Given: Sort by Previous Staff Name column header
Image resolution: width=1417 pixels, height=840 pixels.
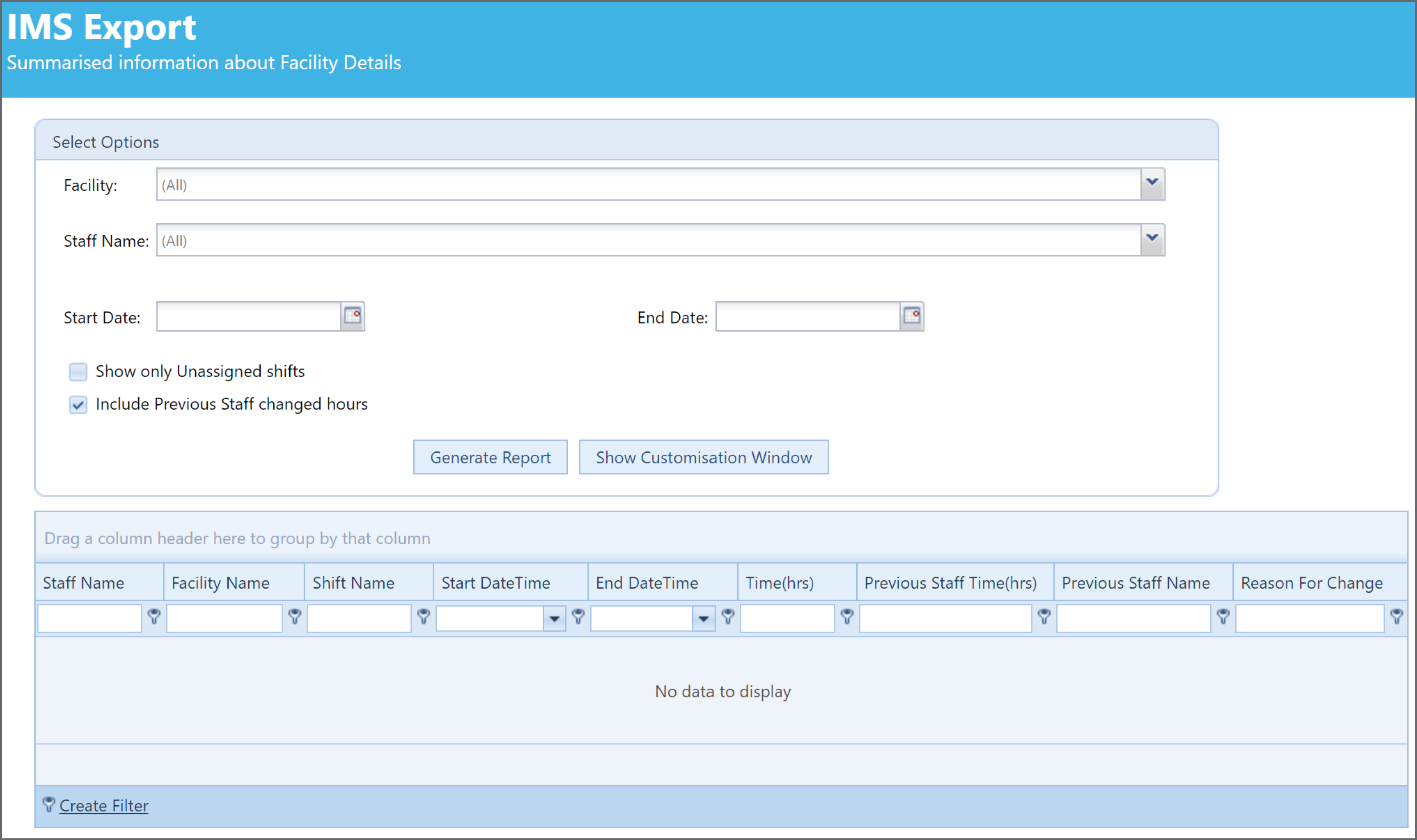Looking at the screenshot, I should tap(1144, 582).
